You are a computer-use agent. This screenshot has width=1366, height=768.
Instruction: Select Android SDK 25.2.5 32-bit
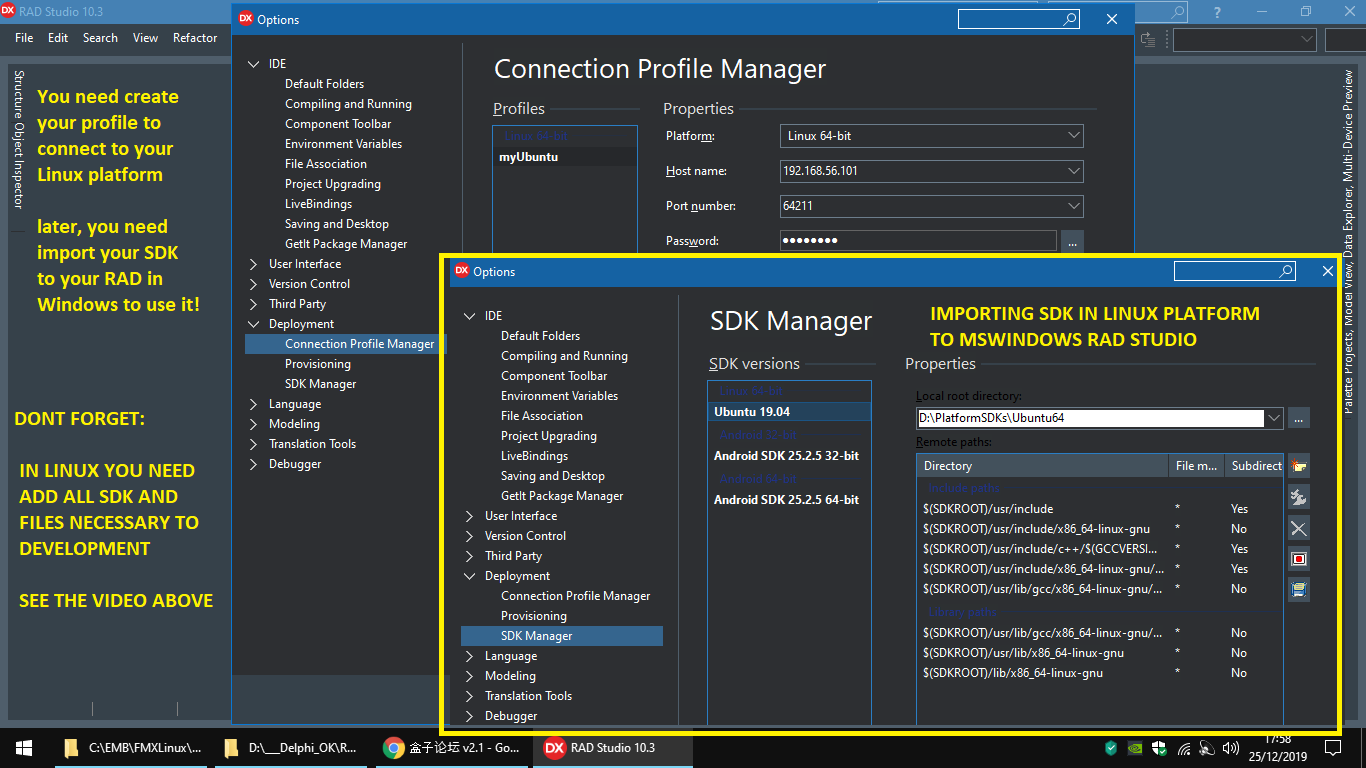(x=789, y=456)
